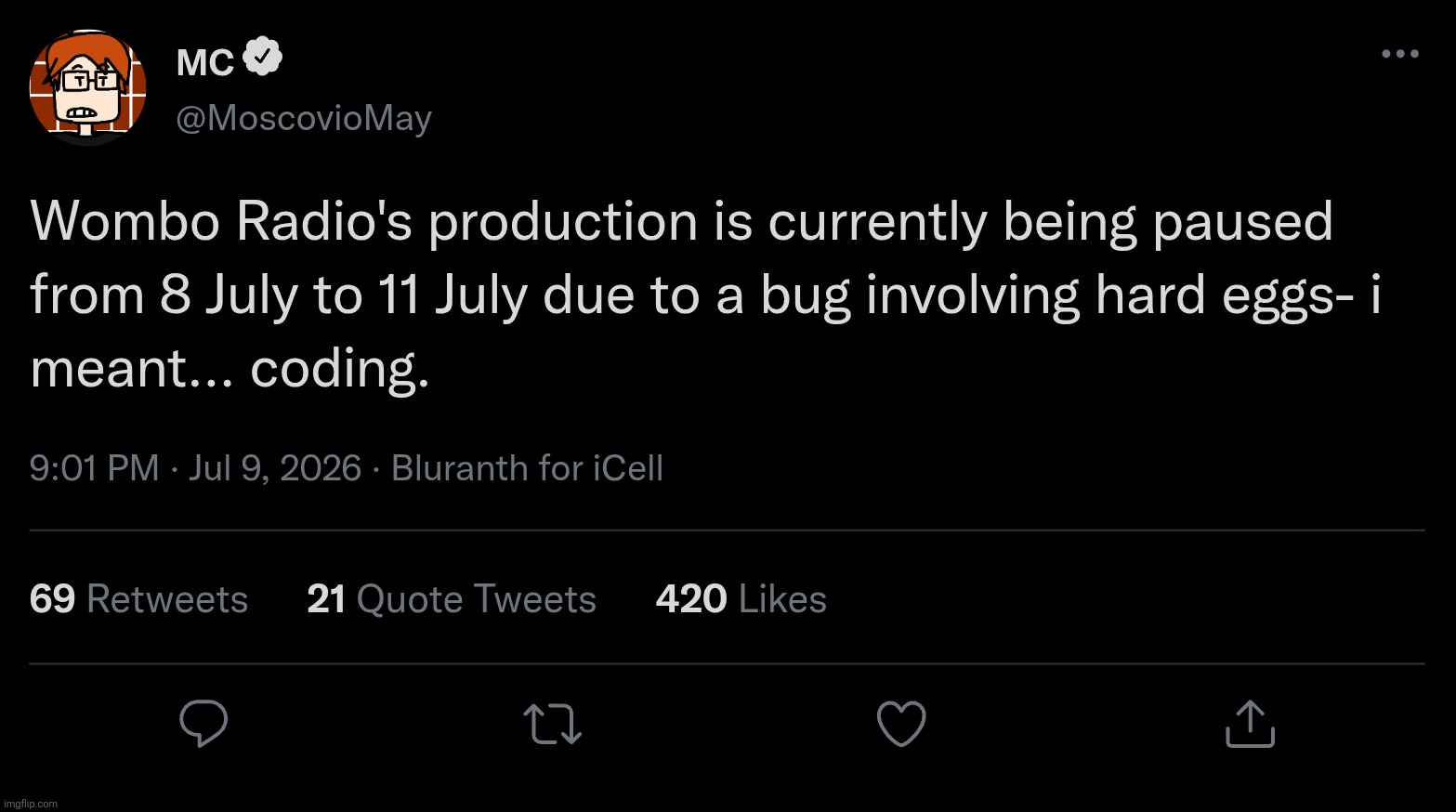View the 21 Quote Tweets list

[x=452, y=599]
